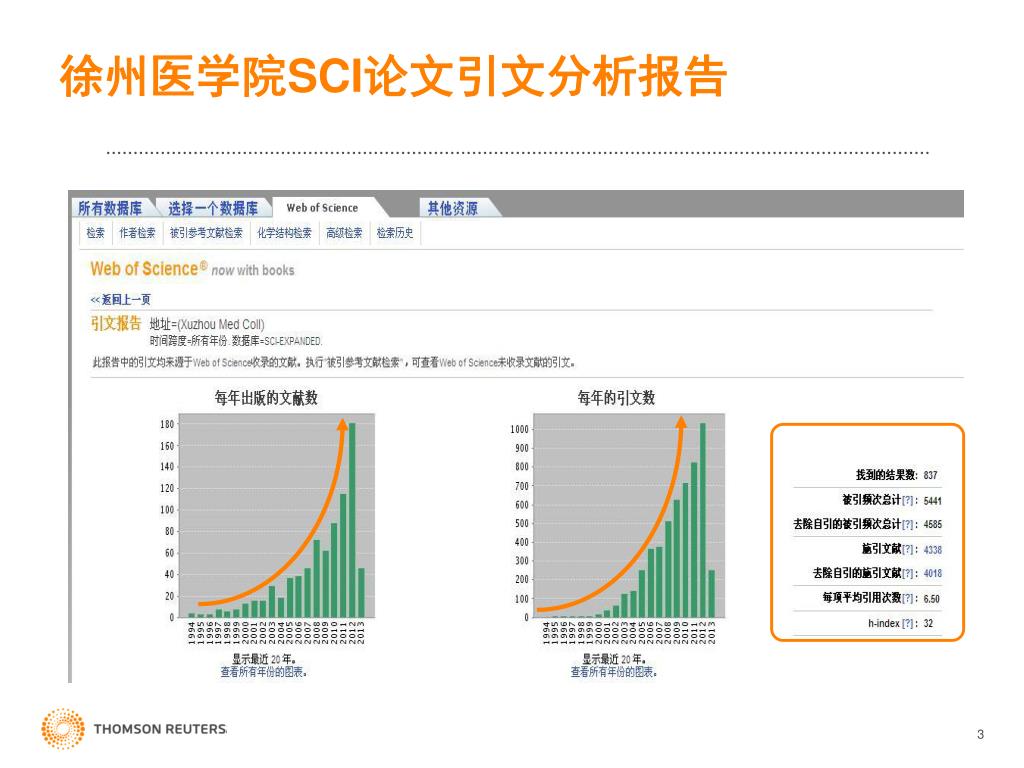Open the 4338 citing articles link
This screenshot has width=1024, height=768.
click(933, 550)
